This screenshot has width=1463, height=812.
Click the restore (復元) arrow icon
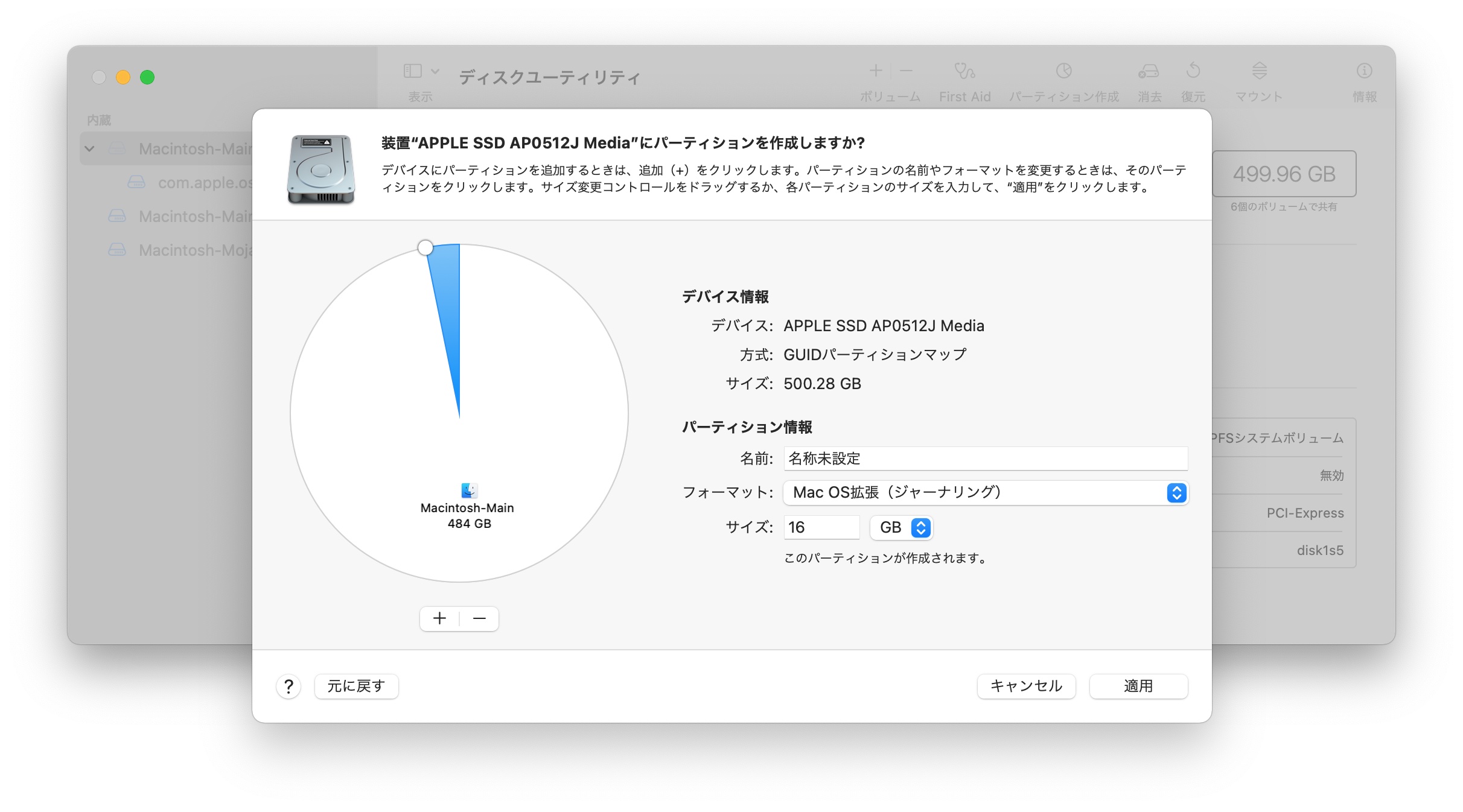(1193, 71)
